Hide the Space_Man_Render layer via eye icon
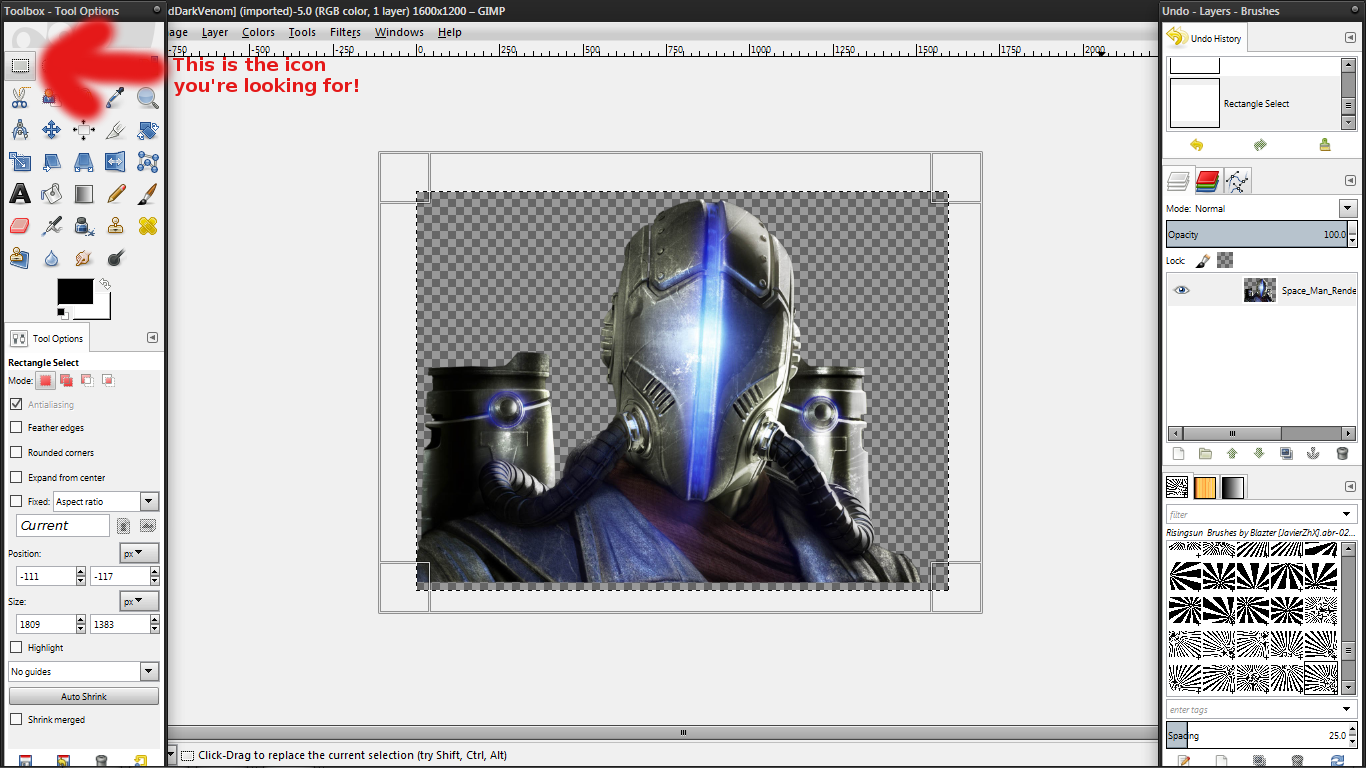Screen dimensions: 1366x768 point(1182,290)
